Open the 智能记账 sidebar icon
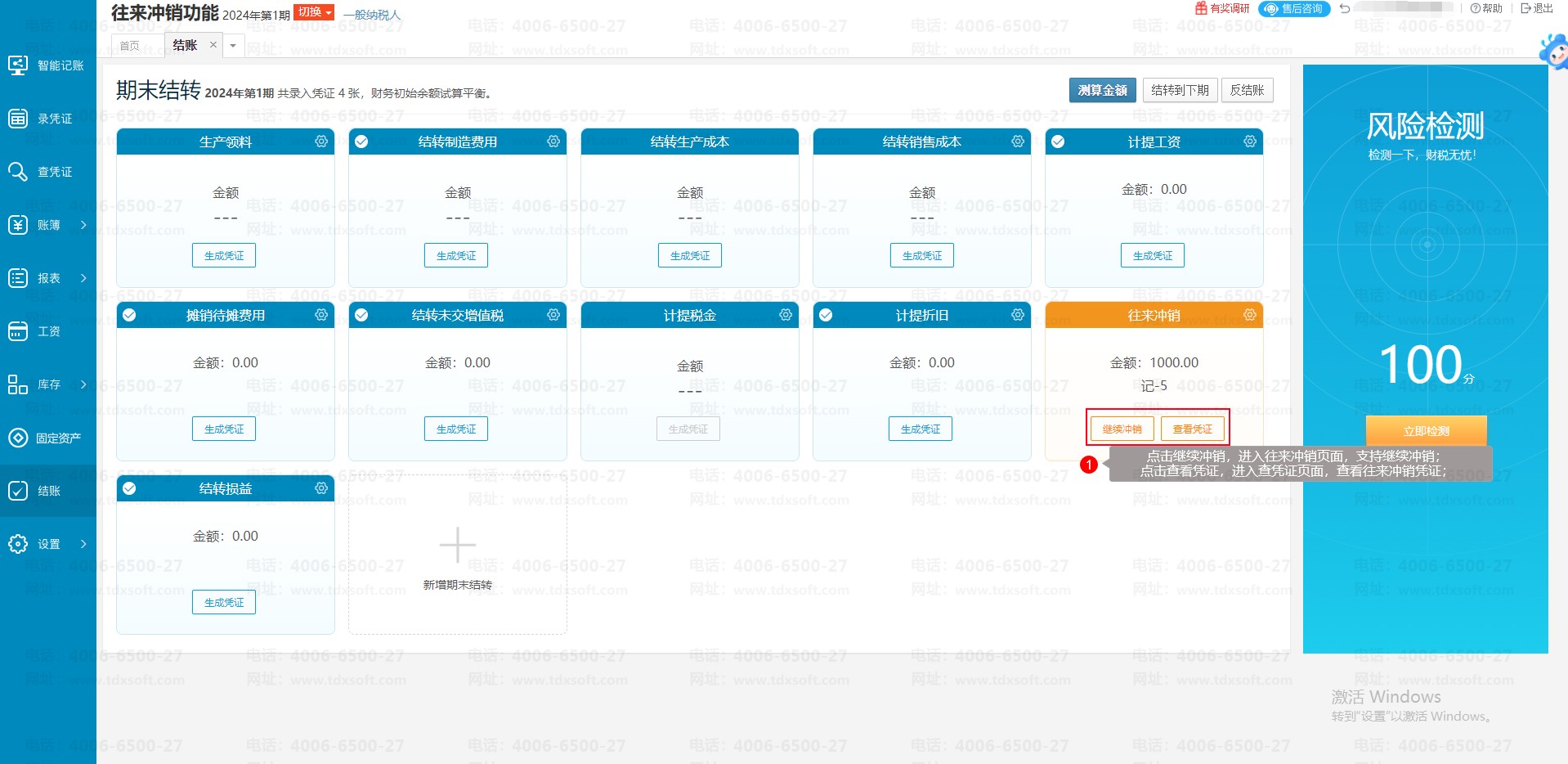The width and height of the screenshot is (1568, 764). pos(18,65)
